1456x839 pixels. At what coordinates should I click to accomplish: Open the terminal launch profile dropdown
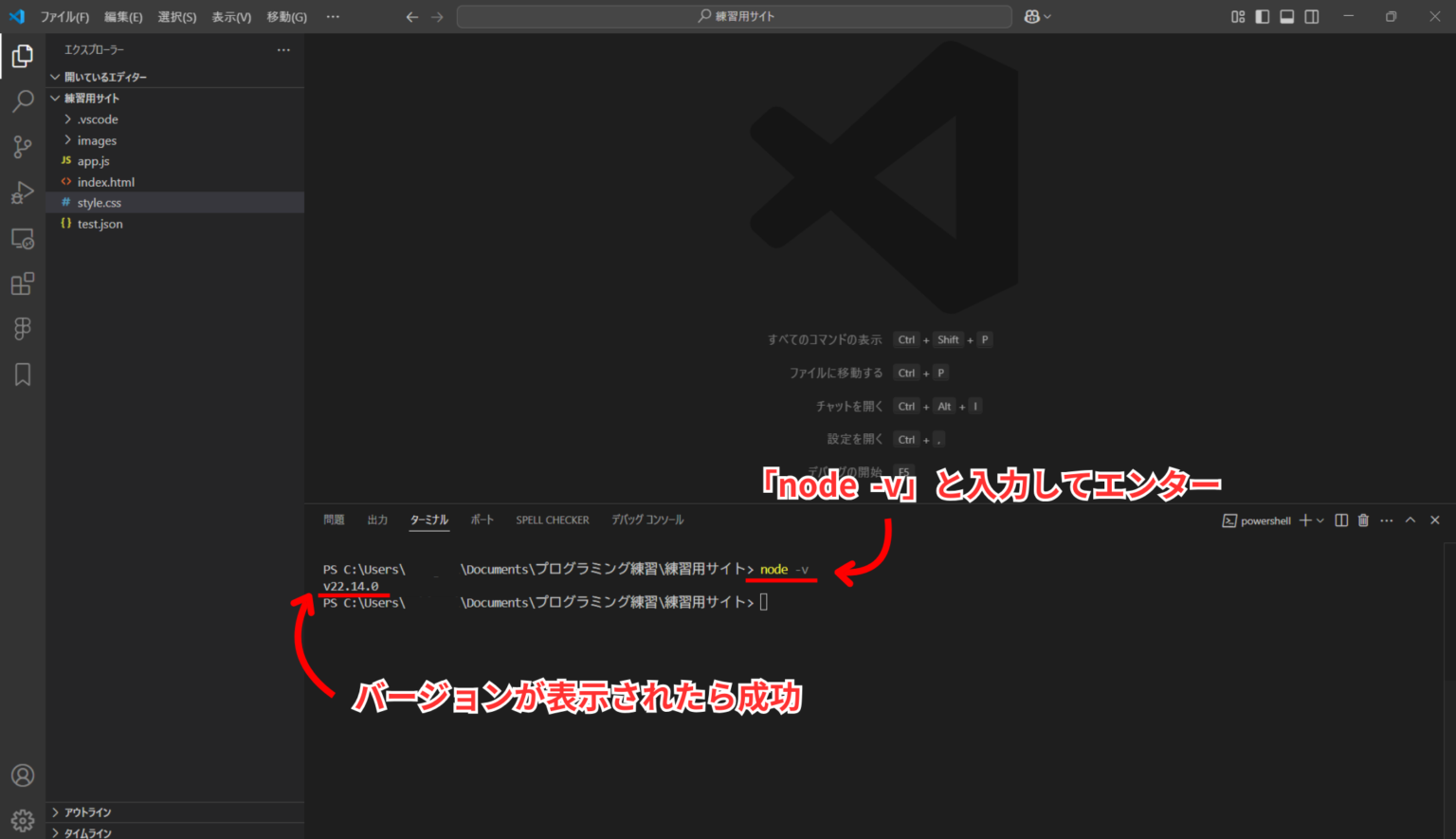[x=1319, y=520]
